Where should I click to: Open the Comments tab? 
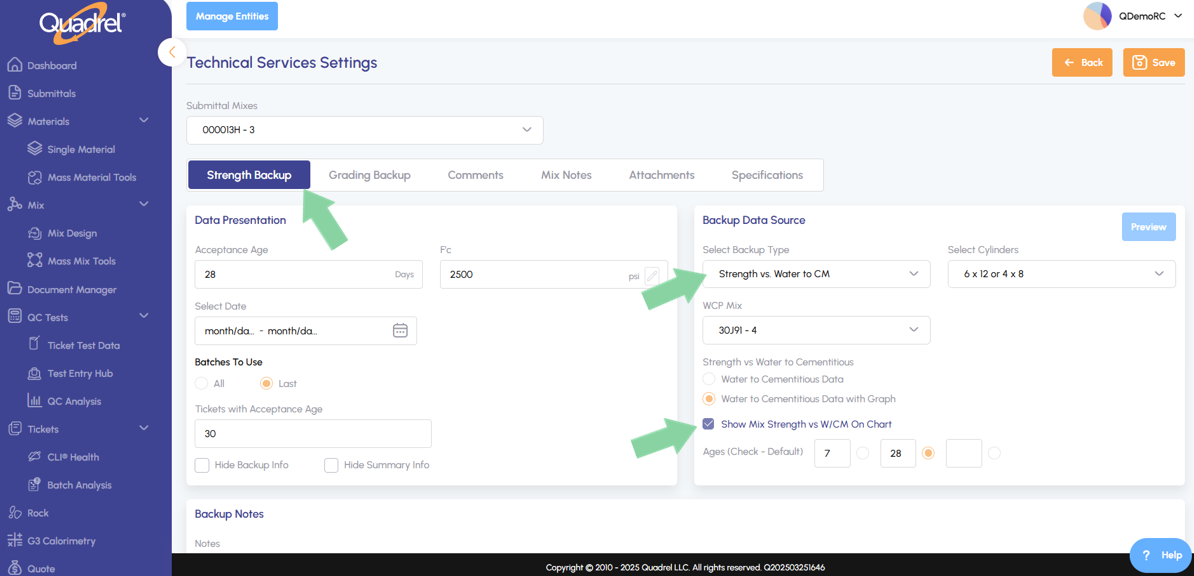(x=475, y=174)
